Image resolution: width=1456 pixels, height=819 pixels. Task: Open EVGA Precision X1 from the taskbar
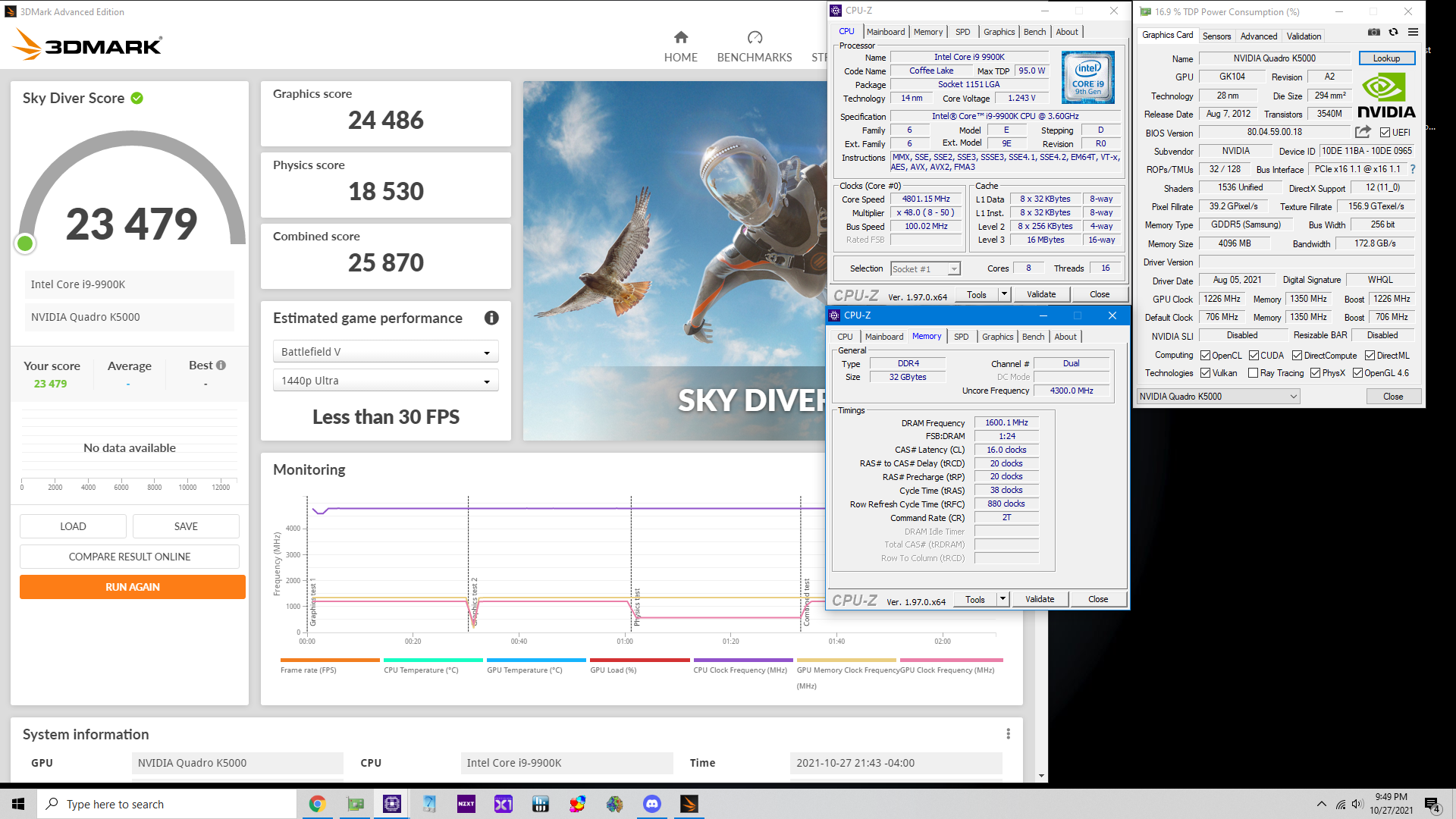point(504,804)
